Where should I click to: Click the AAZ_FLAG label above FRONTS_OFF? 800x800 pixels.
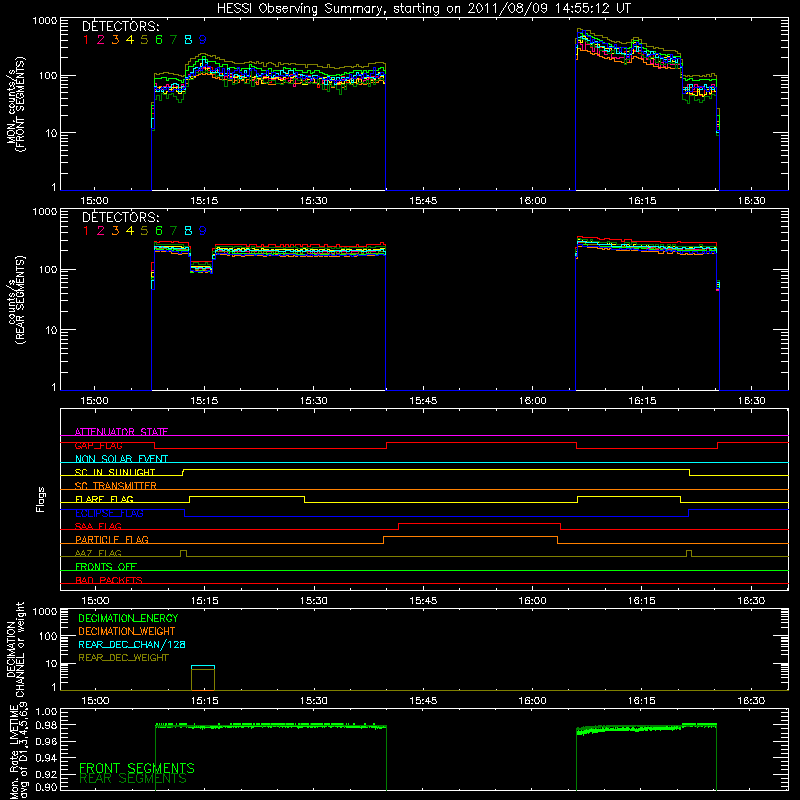(98, 553)
